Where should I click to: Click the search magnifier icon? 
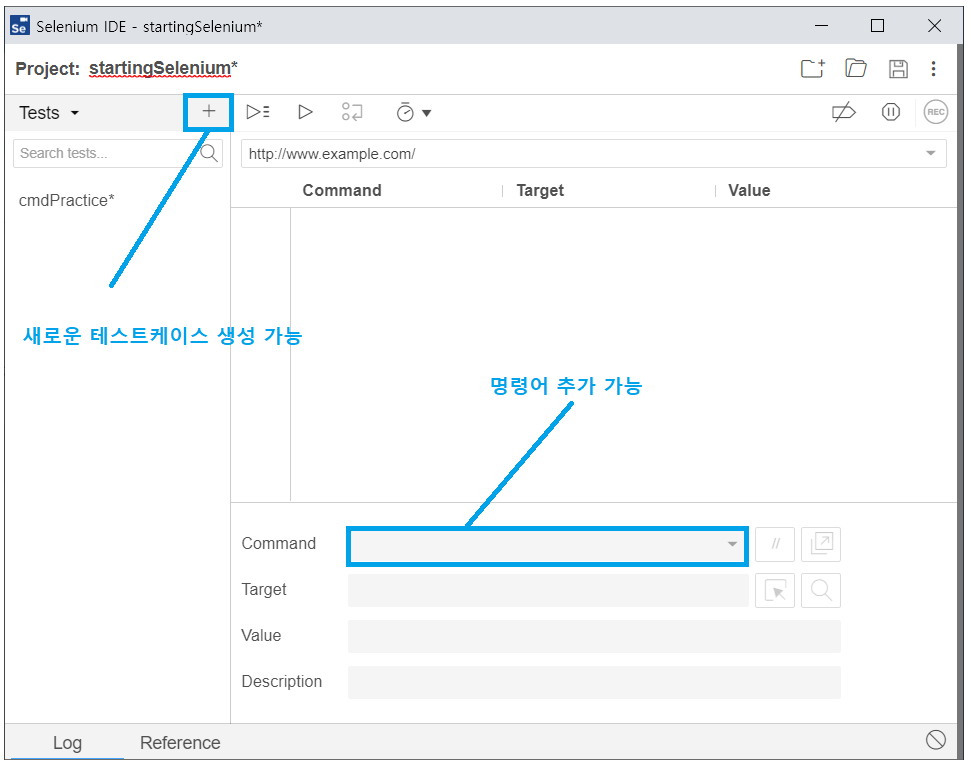(x=209, y=153)
